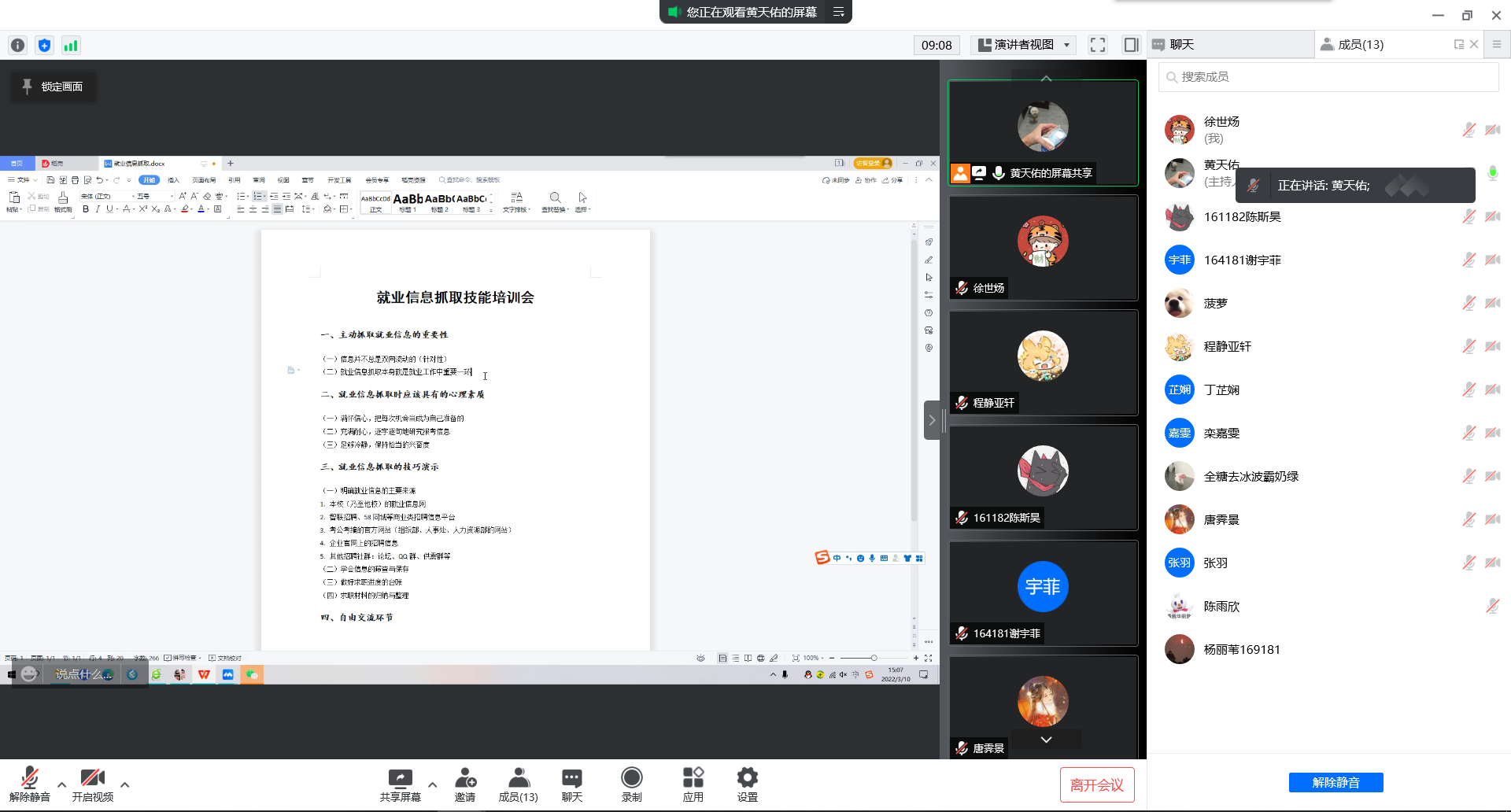Open the Invite (邀请) icon
Viewport: 1511px width, 812px height.
point(464,779)
